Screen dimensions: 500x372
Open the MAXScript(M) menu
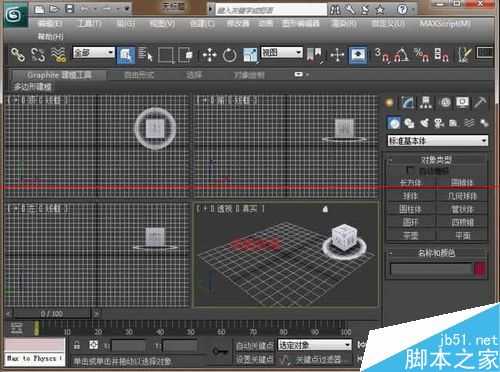pyautogui.click(x=445, y=24)
